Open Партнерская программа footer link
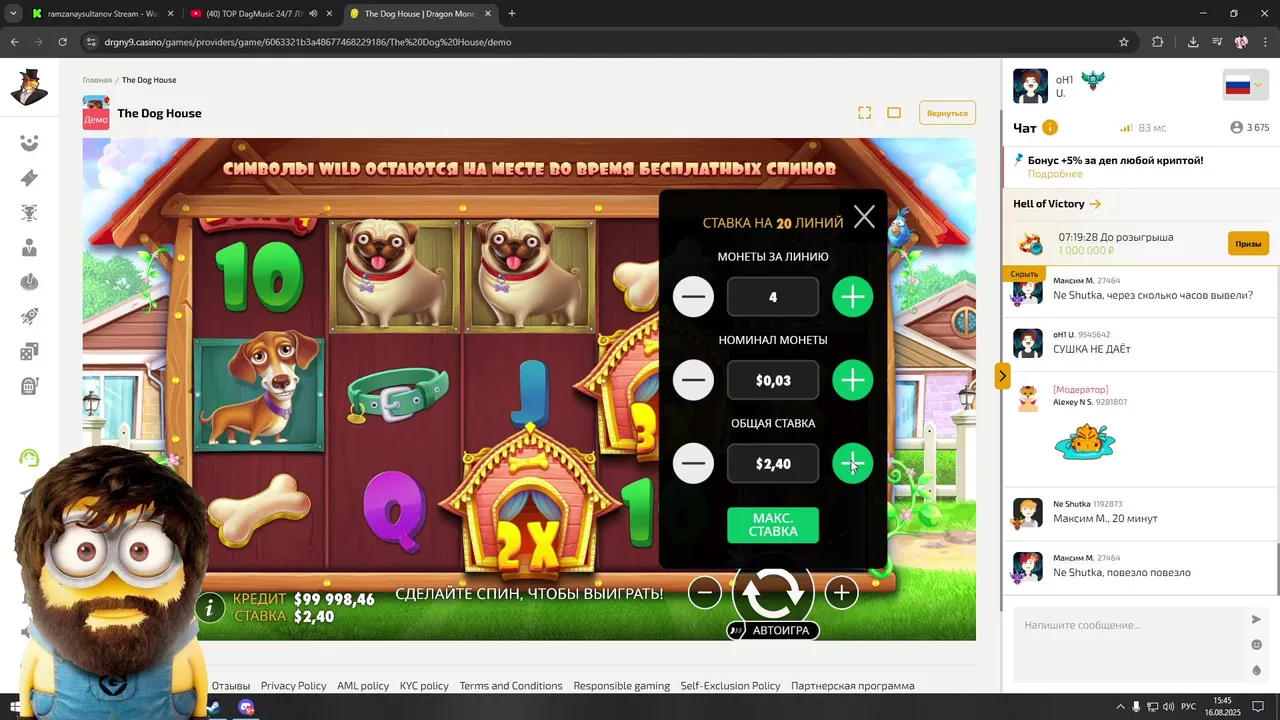 853,686
